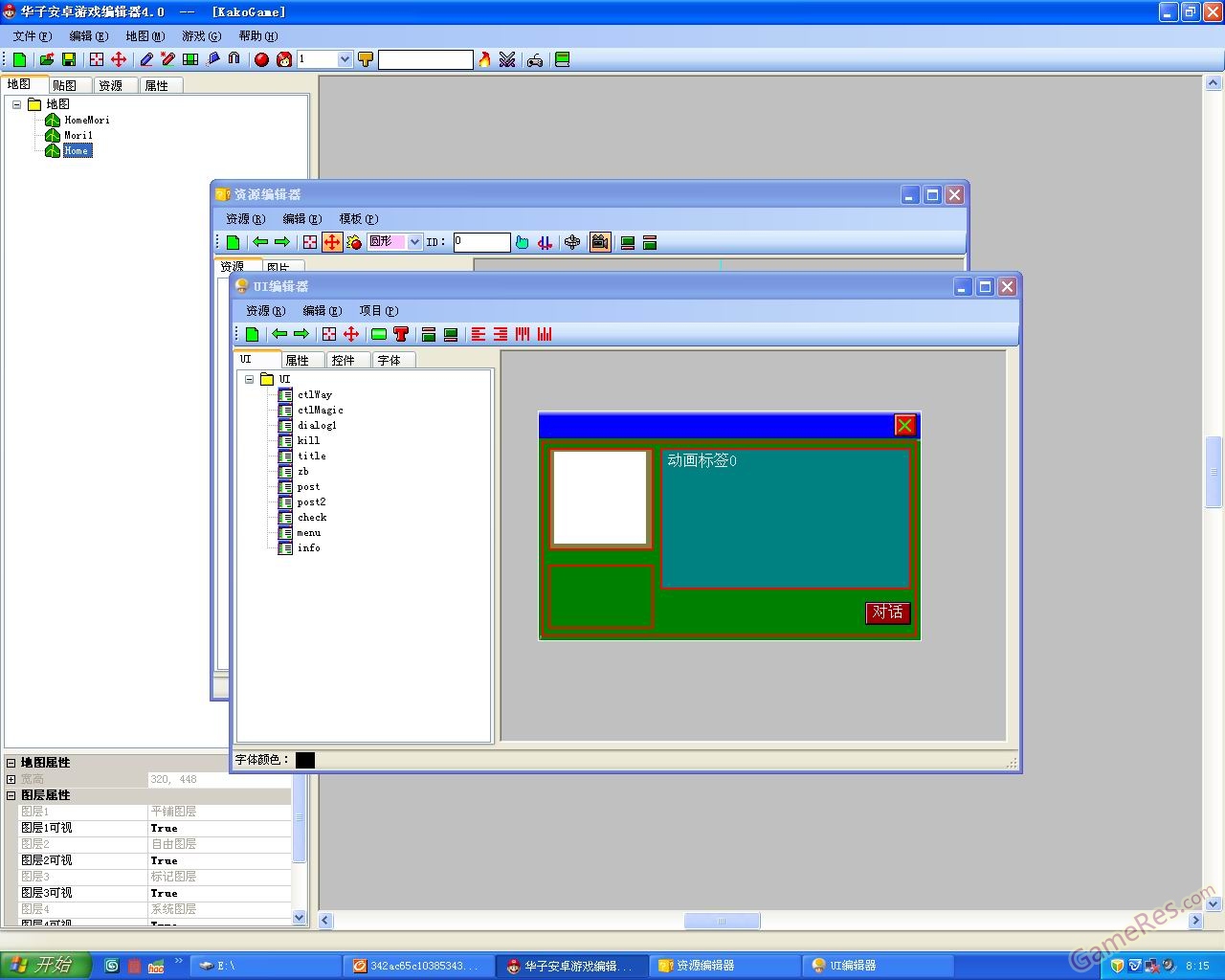Select the Mori1 map in the tree
The height and width of the screenshot is (980, 1225).
[x=78, y=135]
